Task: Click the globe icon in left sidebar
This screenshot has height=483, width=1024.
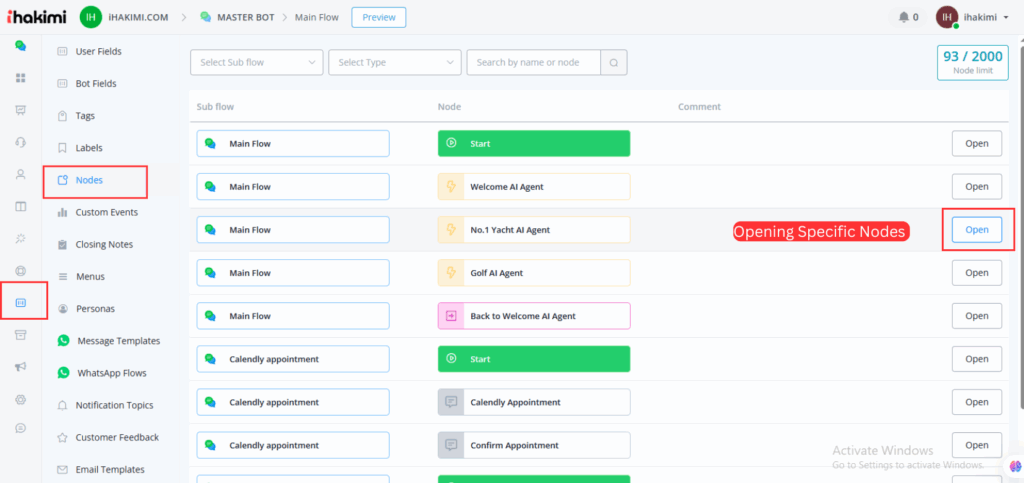Action: click(x=20, y=271)
